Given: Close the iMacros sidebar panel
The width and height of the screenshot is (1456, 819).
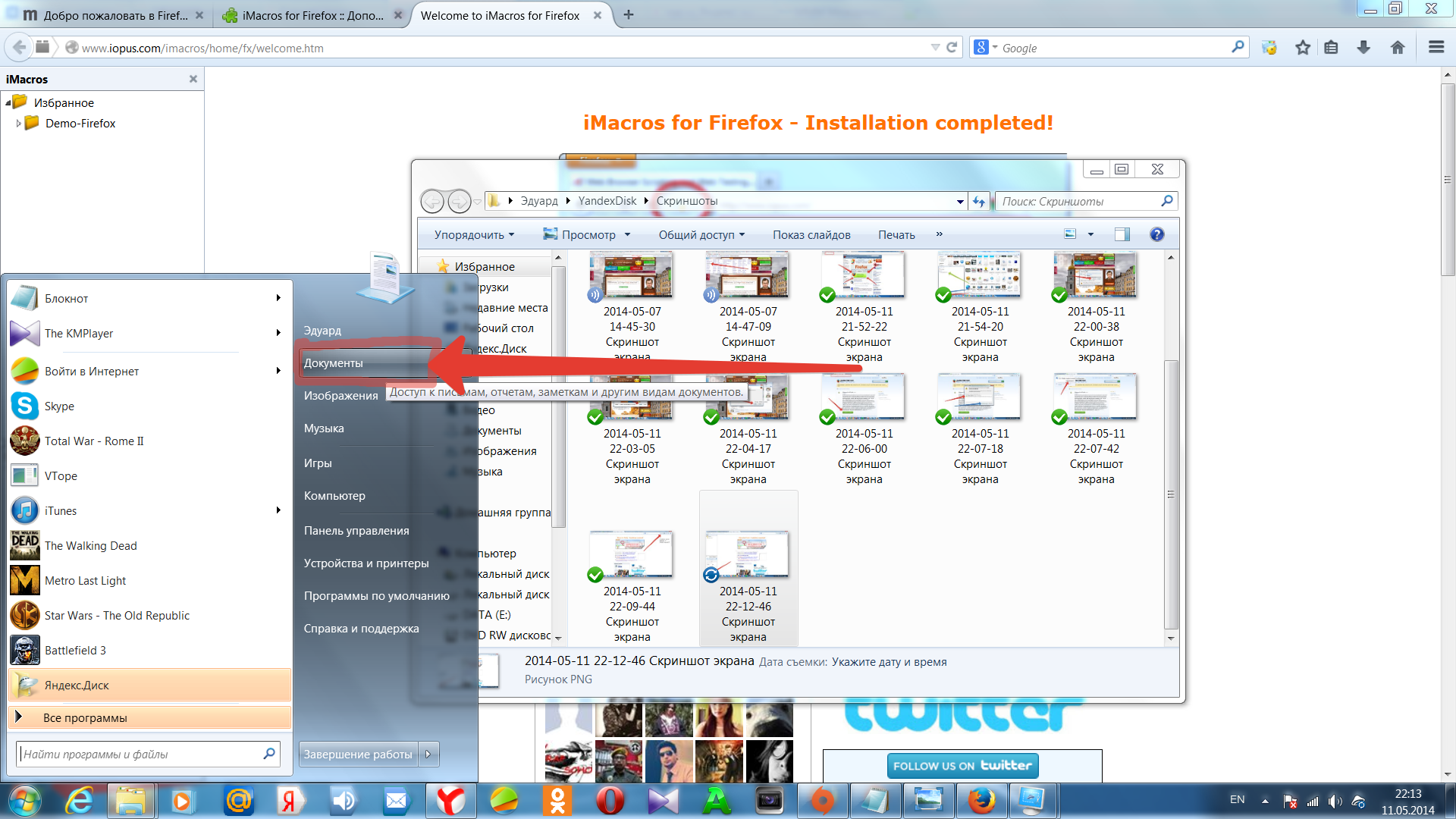Looking at the screenshot, I should pos(193,79).
